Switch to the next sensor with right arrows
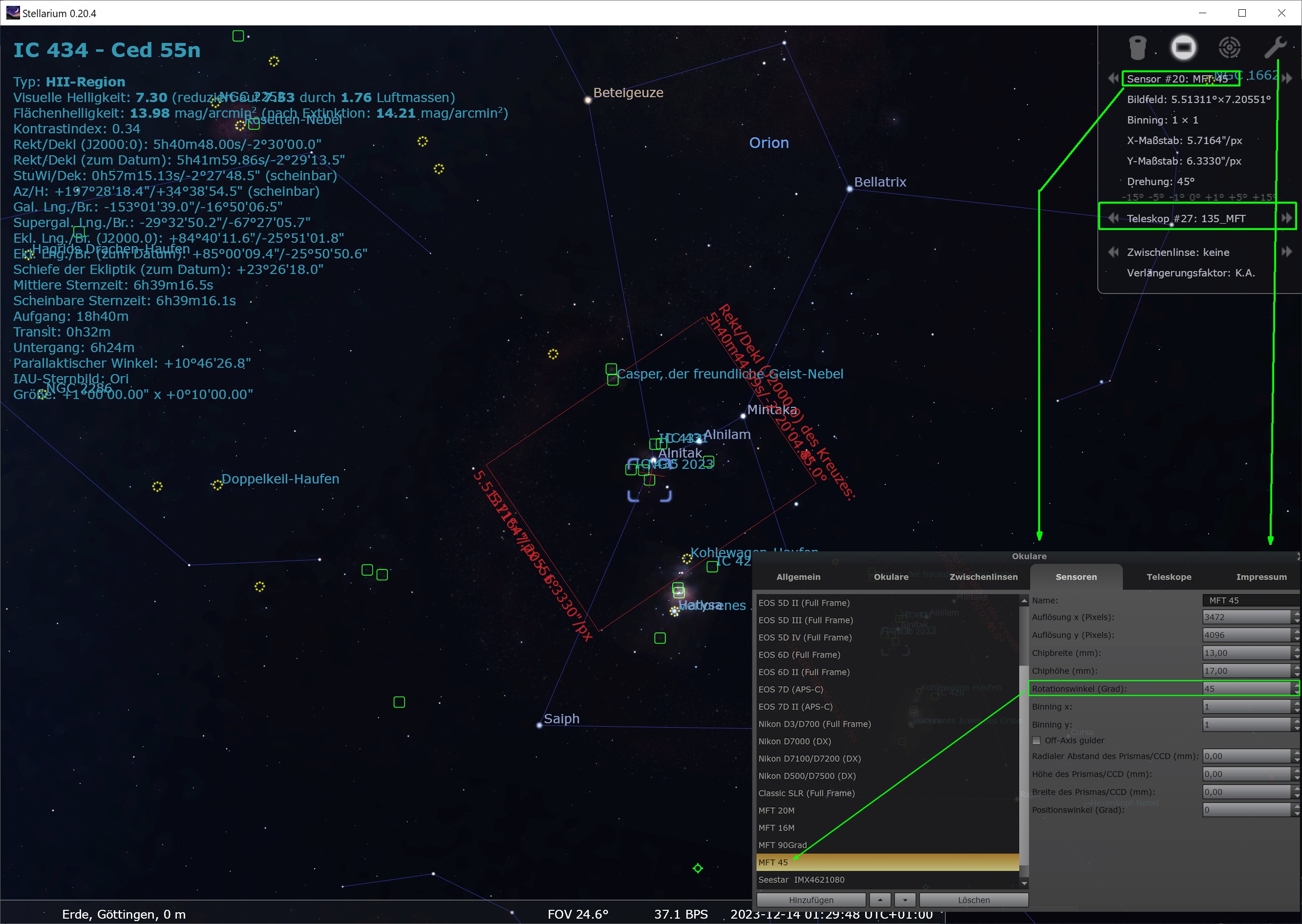The image size is (1302, 924). pyautogui.click(x=1287, y=78)
